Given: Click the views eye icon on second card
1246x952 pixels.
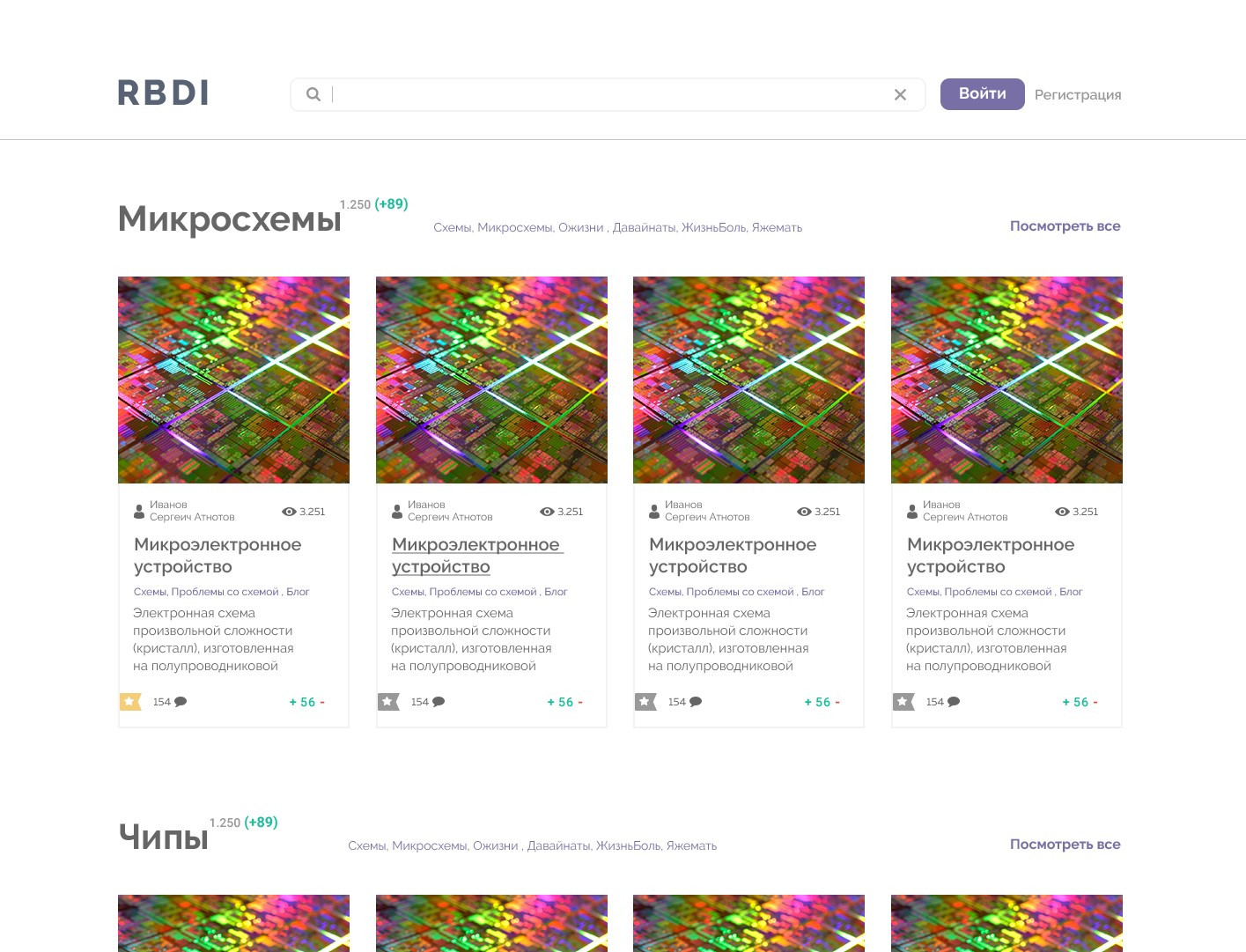Looking at the screenshot, I should click(547, 512).
